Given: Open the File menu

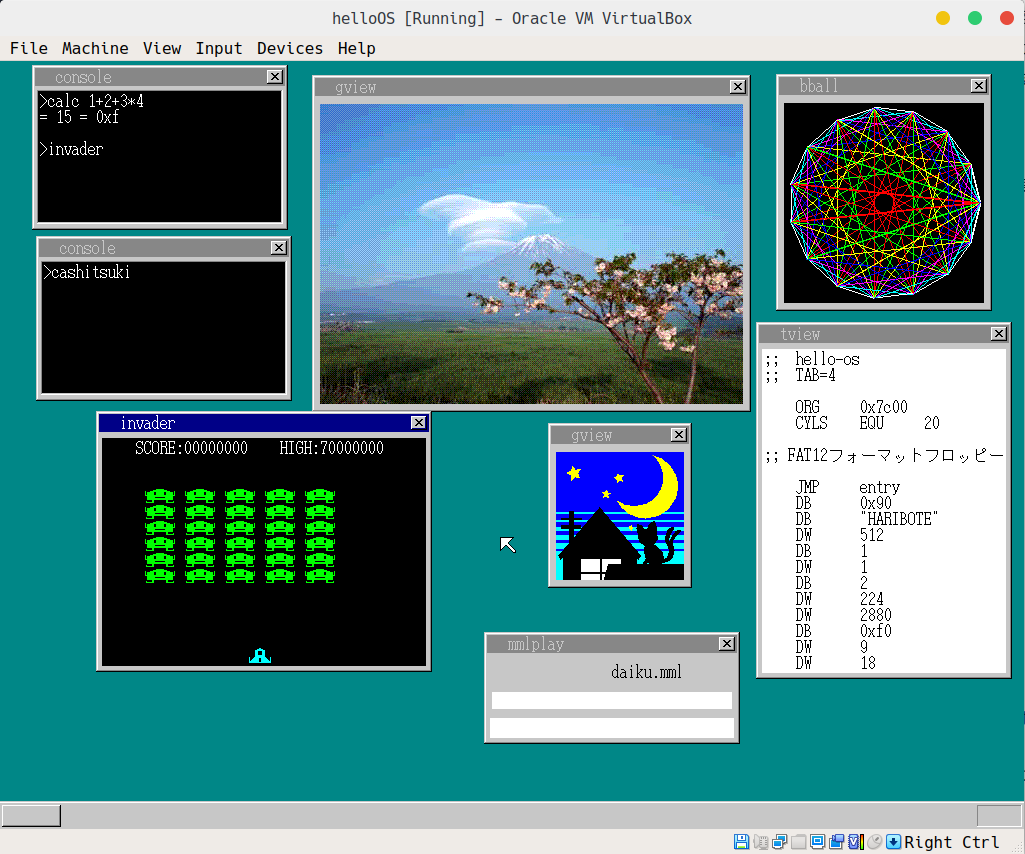Looking at the screenshot, I should (x=29, y=48).
